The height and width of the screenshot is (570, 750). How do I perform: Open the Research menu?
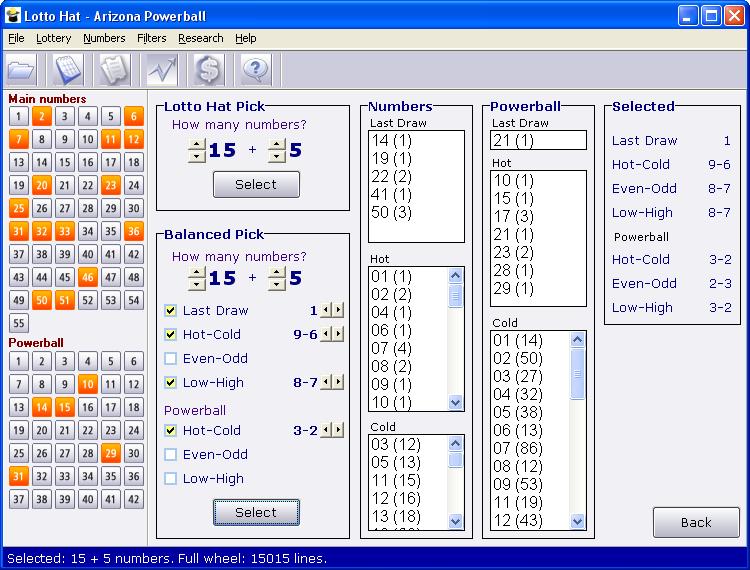tap(200, 38)
